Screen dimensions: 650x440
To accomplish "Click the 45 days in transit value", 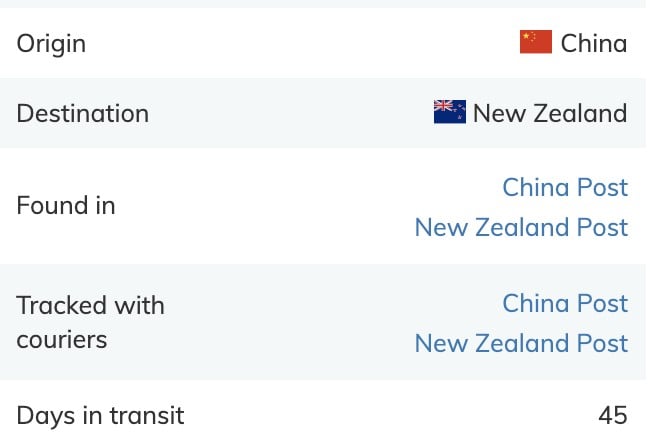I will (x=612, y=415).
